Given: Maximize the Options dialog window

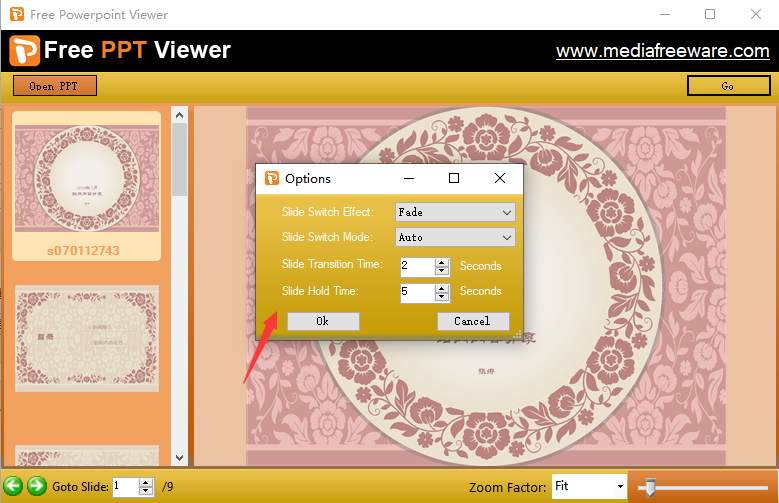Looking at the screenshot, I should (454, 178).
